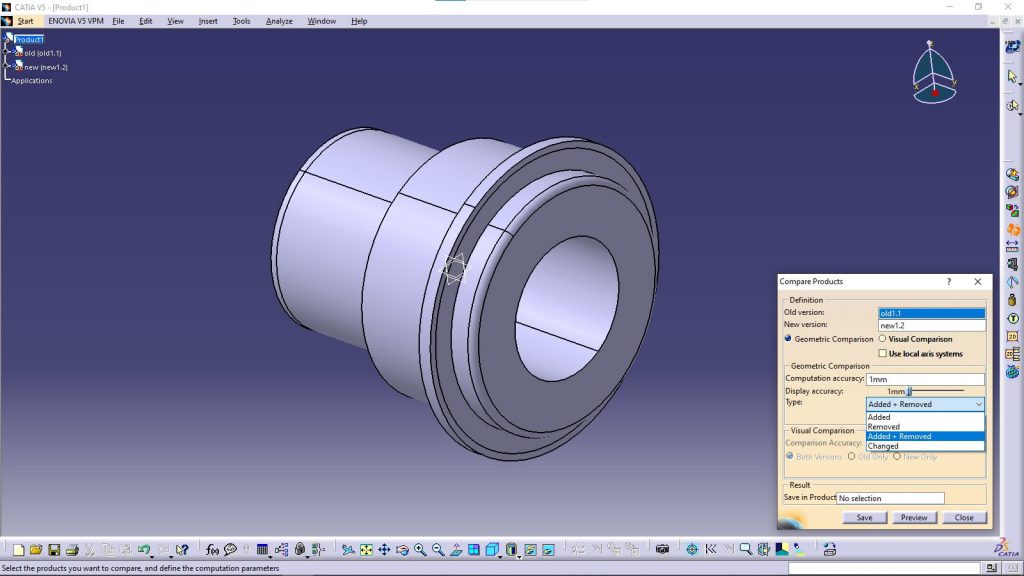Screen dimensions: 1024x576
Task: Choose Added + Removed in the Type list
Action: pyautogui.click(x=925, y=436)
